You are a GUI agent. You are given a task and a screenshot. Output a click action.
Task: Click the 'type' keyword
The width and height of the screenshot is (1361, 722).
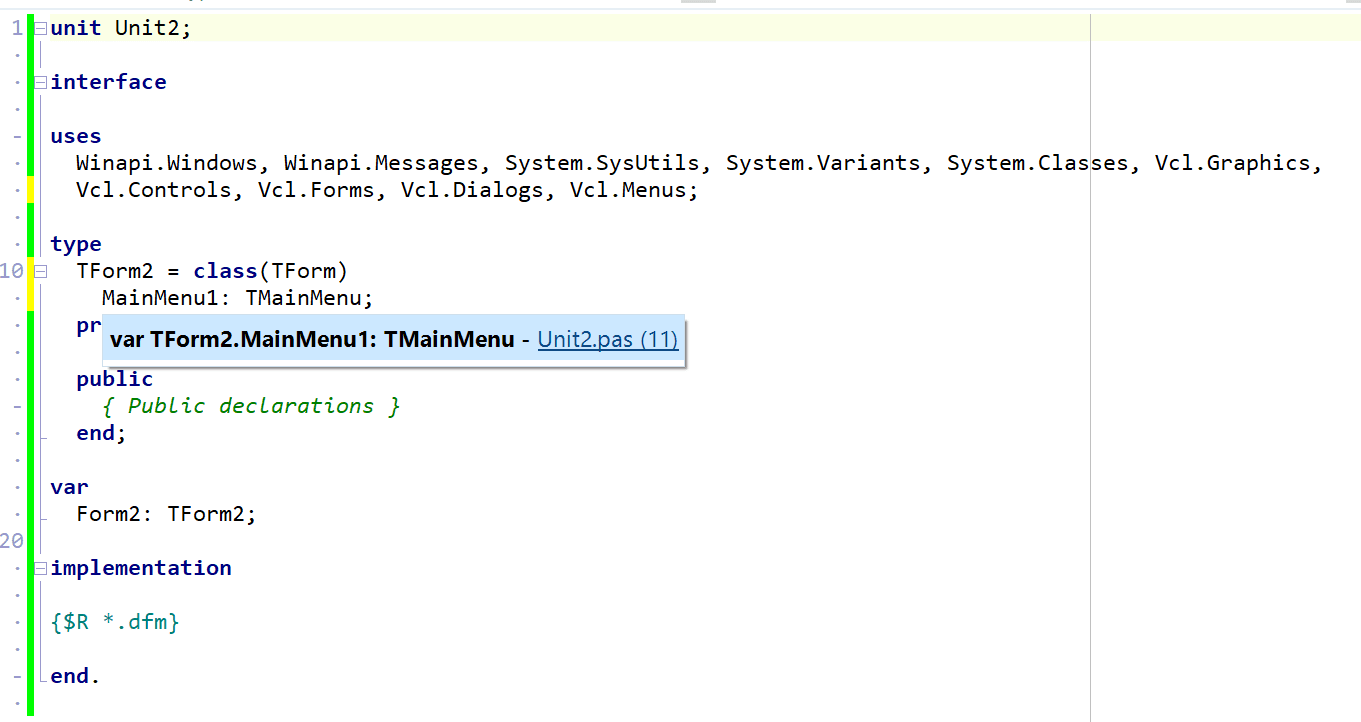click(x=76, y=244)
